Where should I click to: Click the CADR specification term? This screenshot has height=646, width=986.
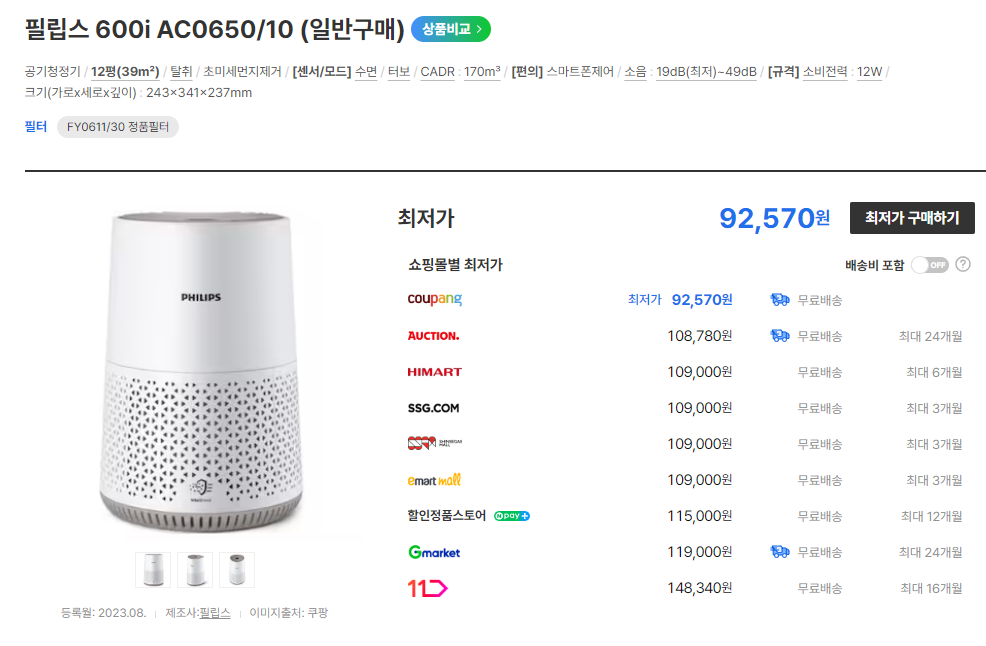click(437, 71)
